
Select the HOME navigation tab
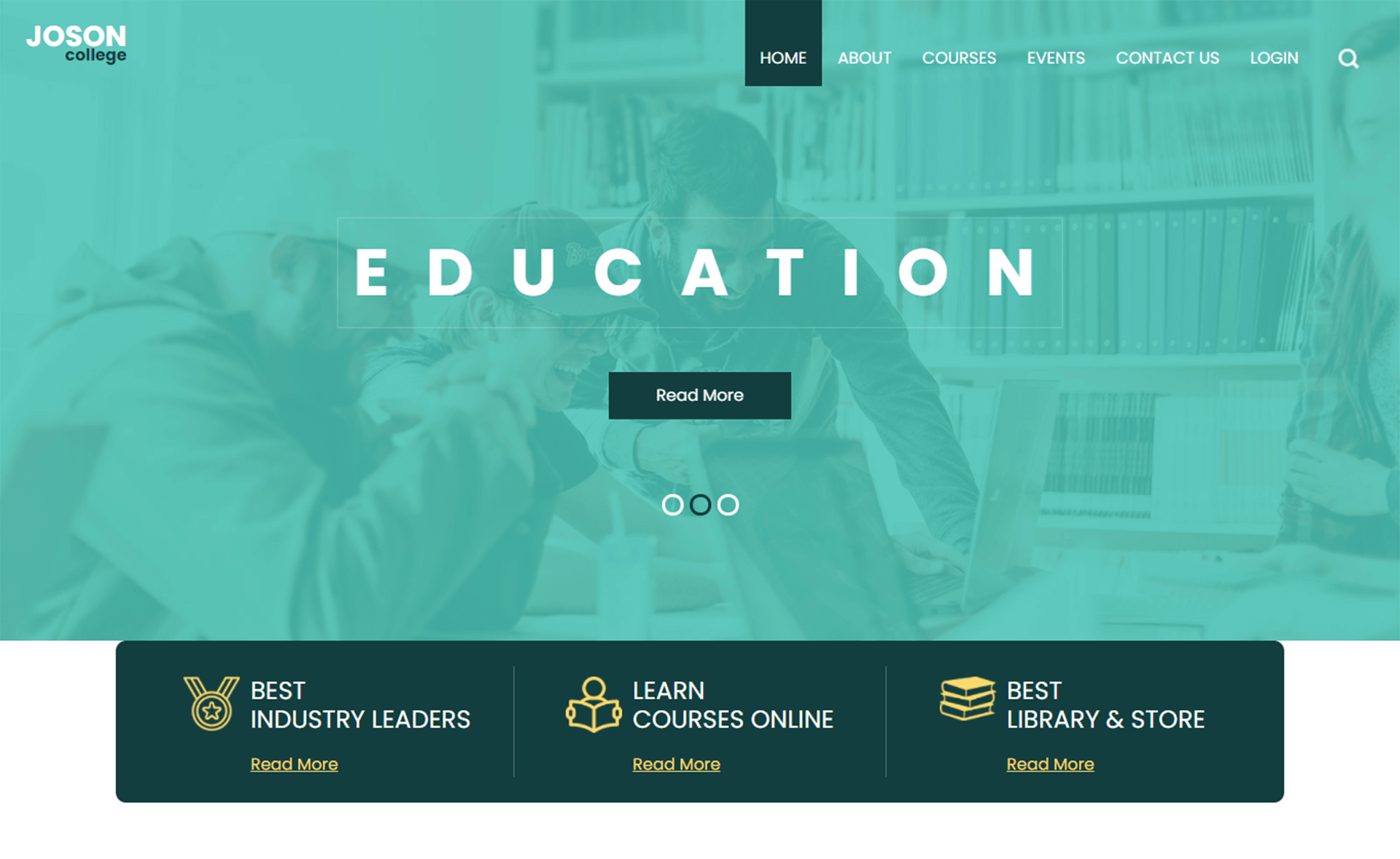pyautogui.click(x=783, y=57)
